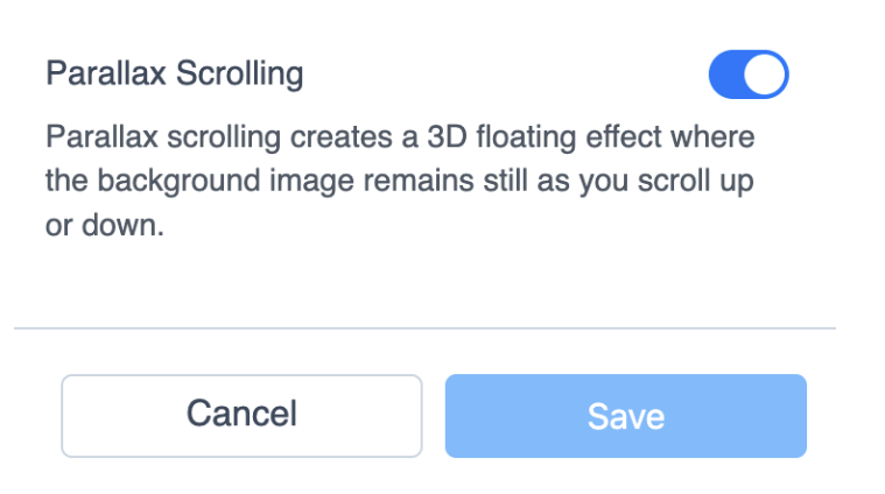Click the word Save inside the blue button
This screenshot has height=494, width=885.
(x=626, y=417)
